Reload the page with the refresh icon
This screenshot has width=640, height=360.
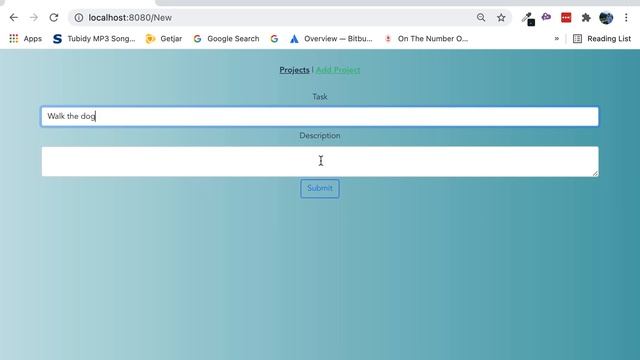pyautogui.click(x=54, y=18)
